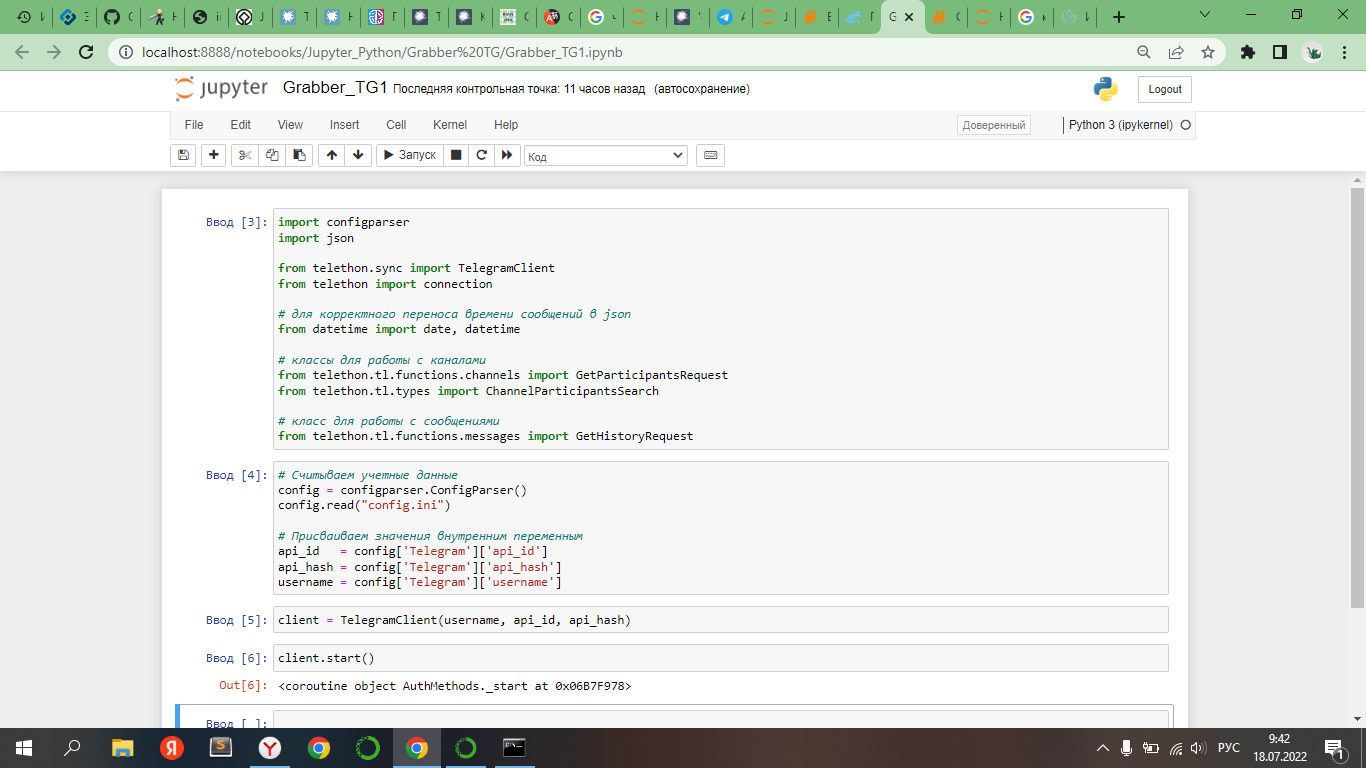1366x768 pixels.
Task: Click the checkpoint text Последняя контрольная точка
Action: 519,89
